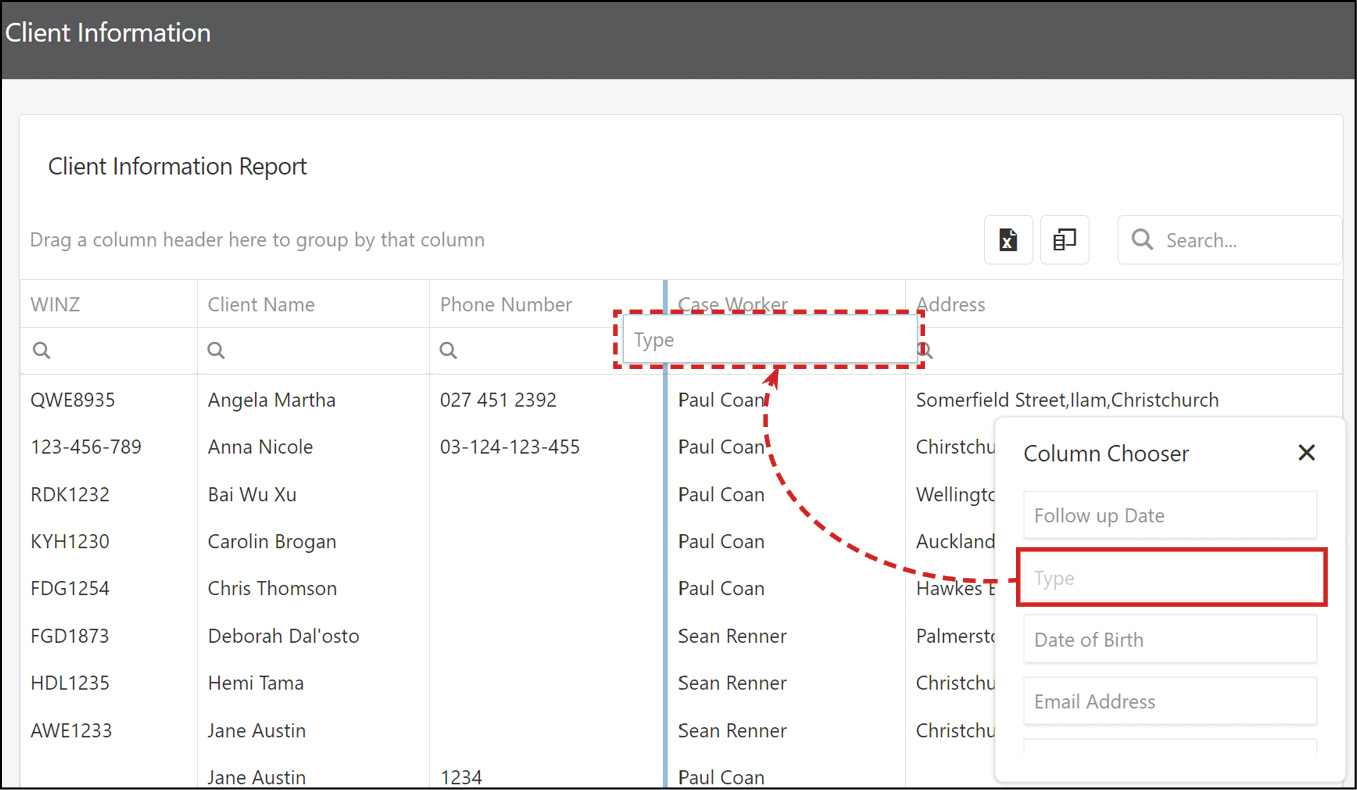
Task: Click inside the Search... text box
Action: click(1230, 240)
